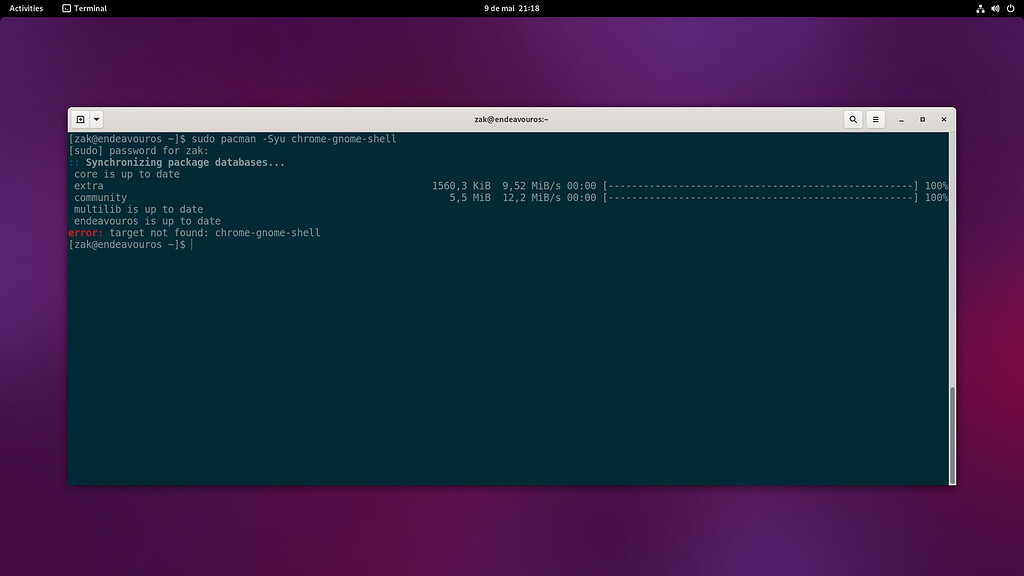The height and width of the screenshot is (576, 1024).
Task: Minimize the terminal window
Action: coord(899,119)
